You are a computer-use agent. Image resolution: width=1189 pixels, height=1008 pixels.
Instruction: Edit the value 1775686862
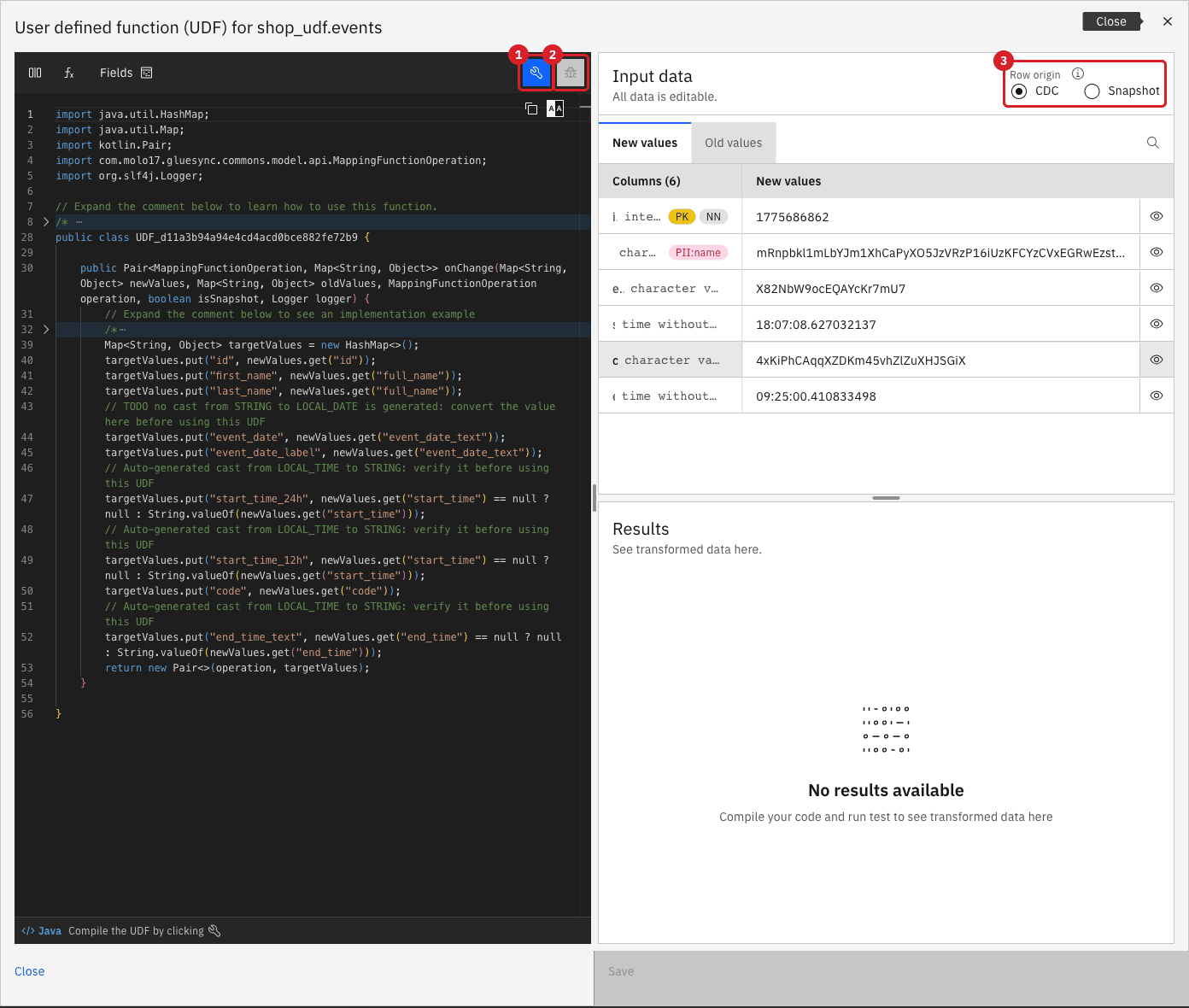click(940, 216)
